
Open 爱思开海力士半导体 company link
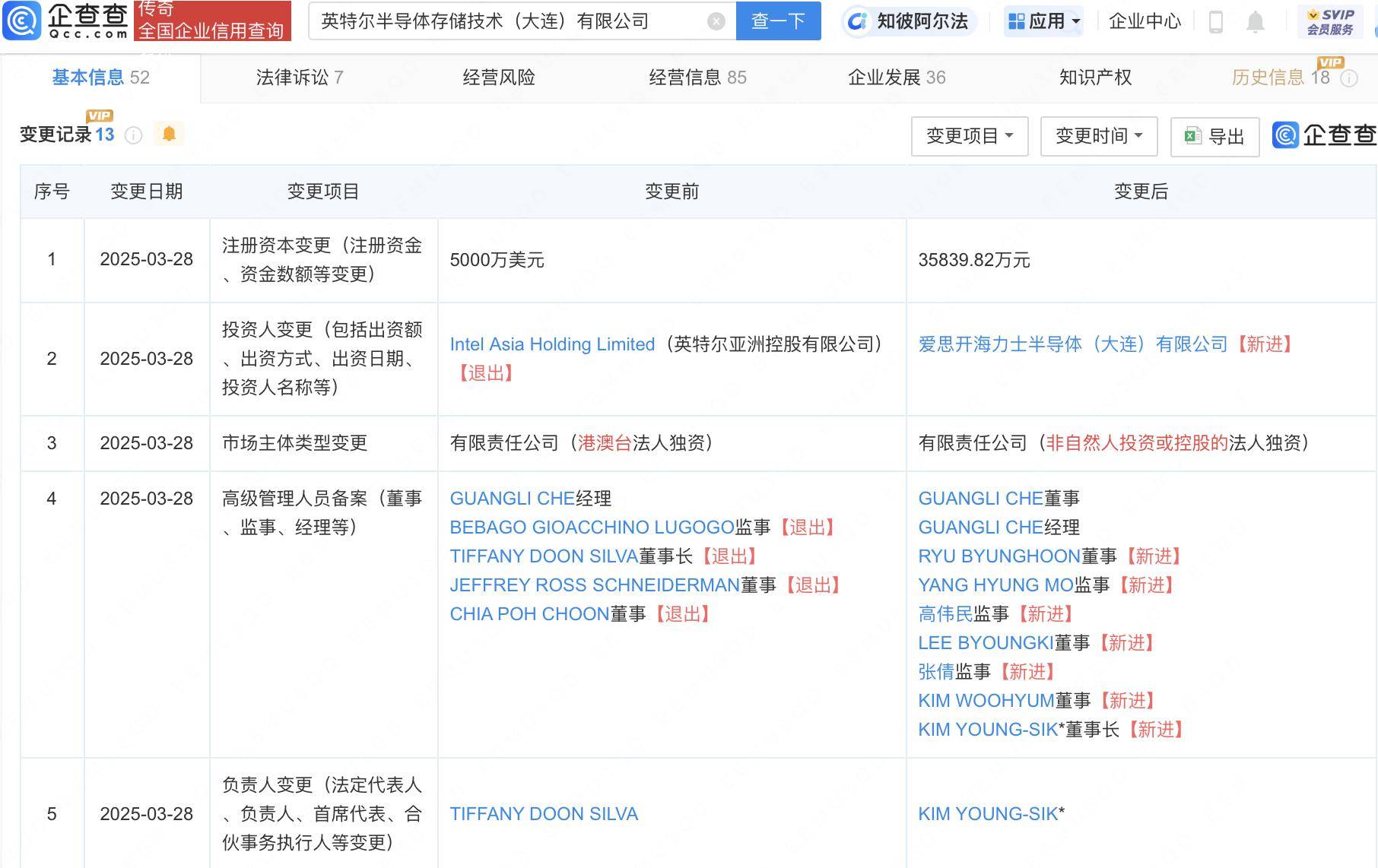pos(1072,344)
